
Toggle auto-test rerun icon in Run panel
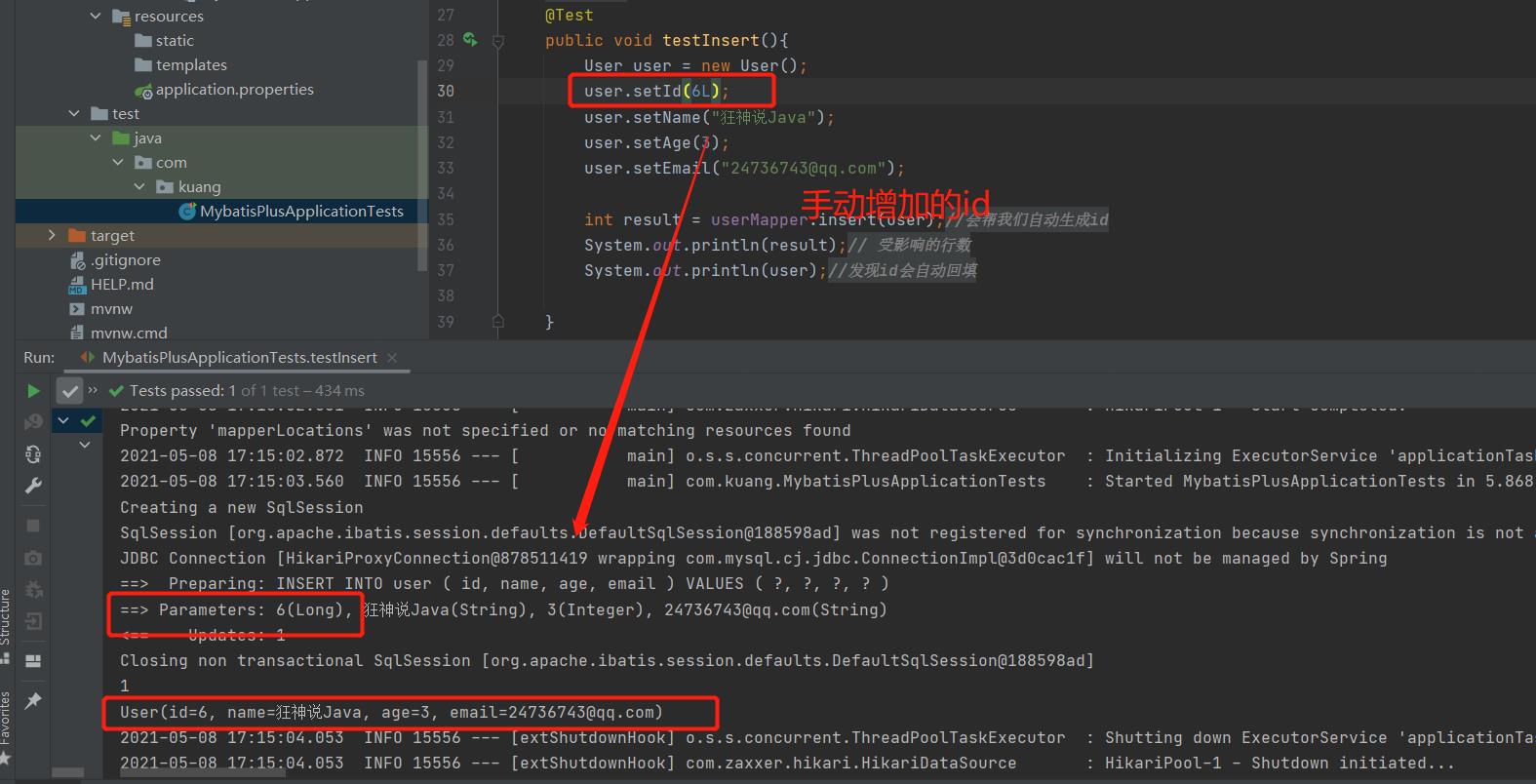(33, 454)
